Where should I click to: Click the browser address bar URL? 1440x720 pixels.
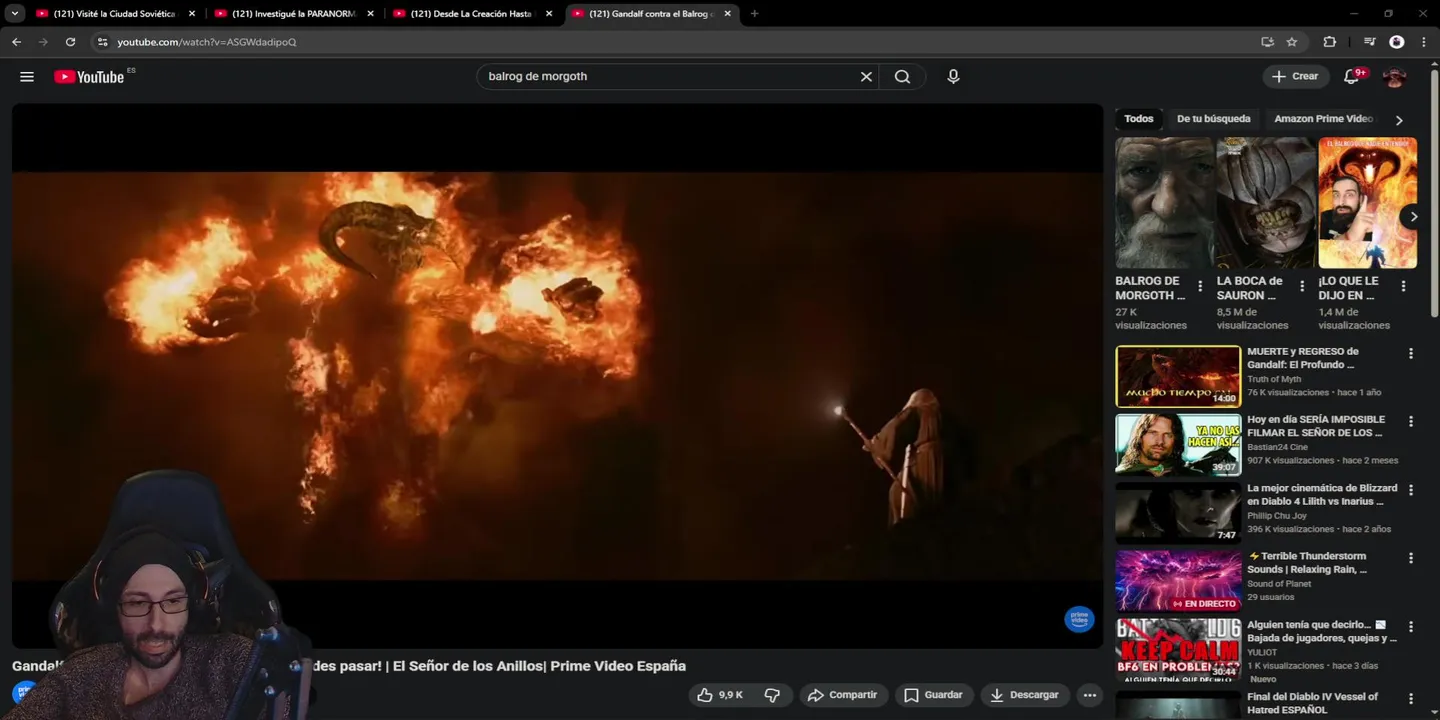[x=206, y=42]
